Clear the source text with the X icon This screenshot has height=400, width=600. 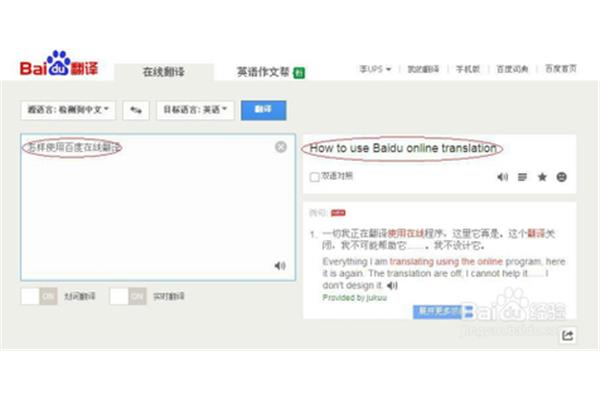pos(281,147)
